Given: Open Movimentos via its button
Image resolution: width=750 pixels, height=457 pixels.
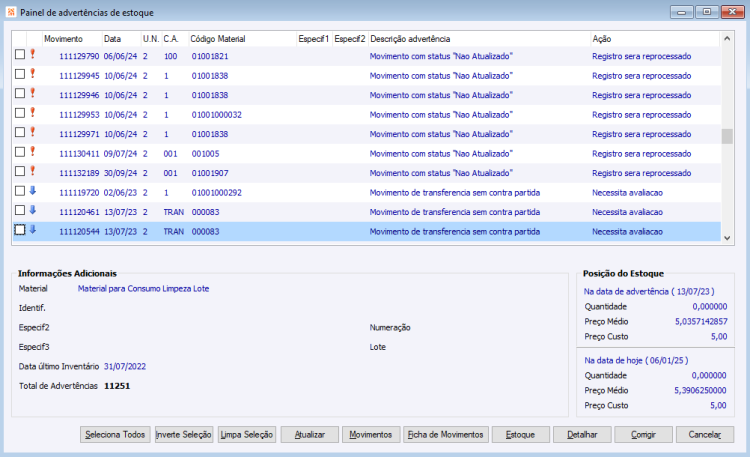Looking at the screenshot, I should [x=371, y=435].
